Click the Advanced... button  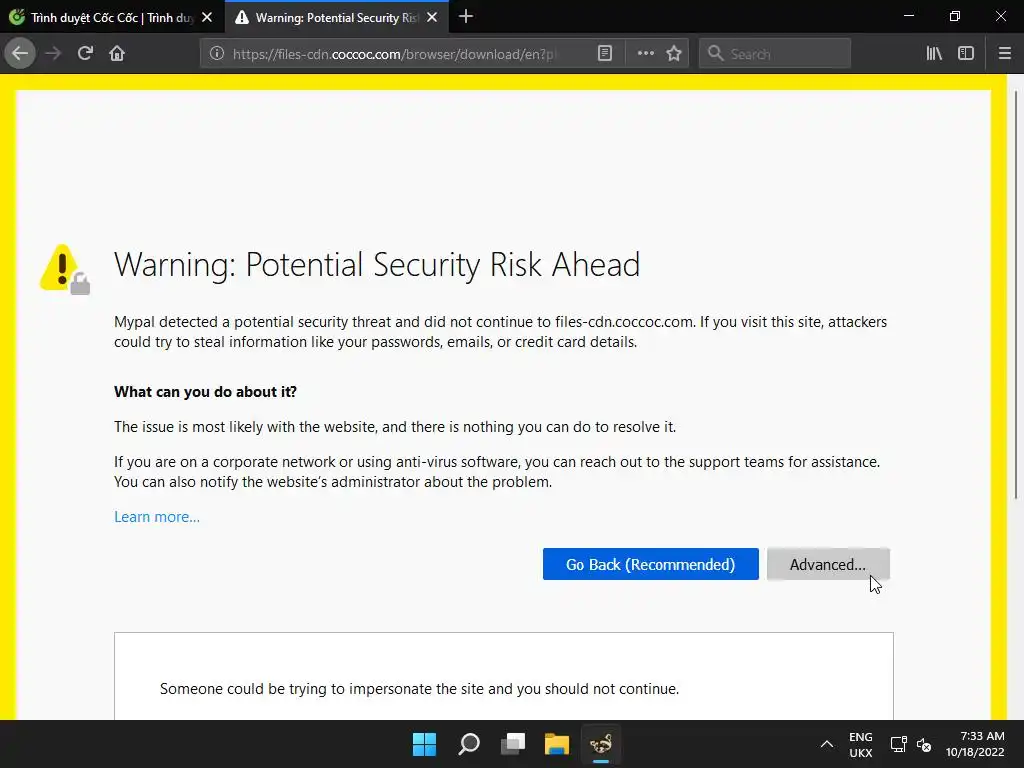pyautogui.click(x=827, y=564)
